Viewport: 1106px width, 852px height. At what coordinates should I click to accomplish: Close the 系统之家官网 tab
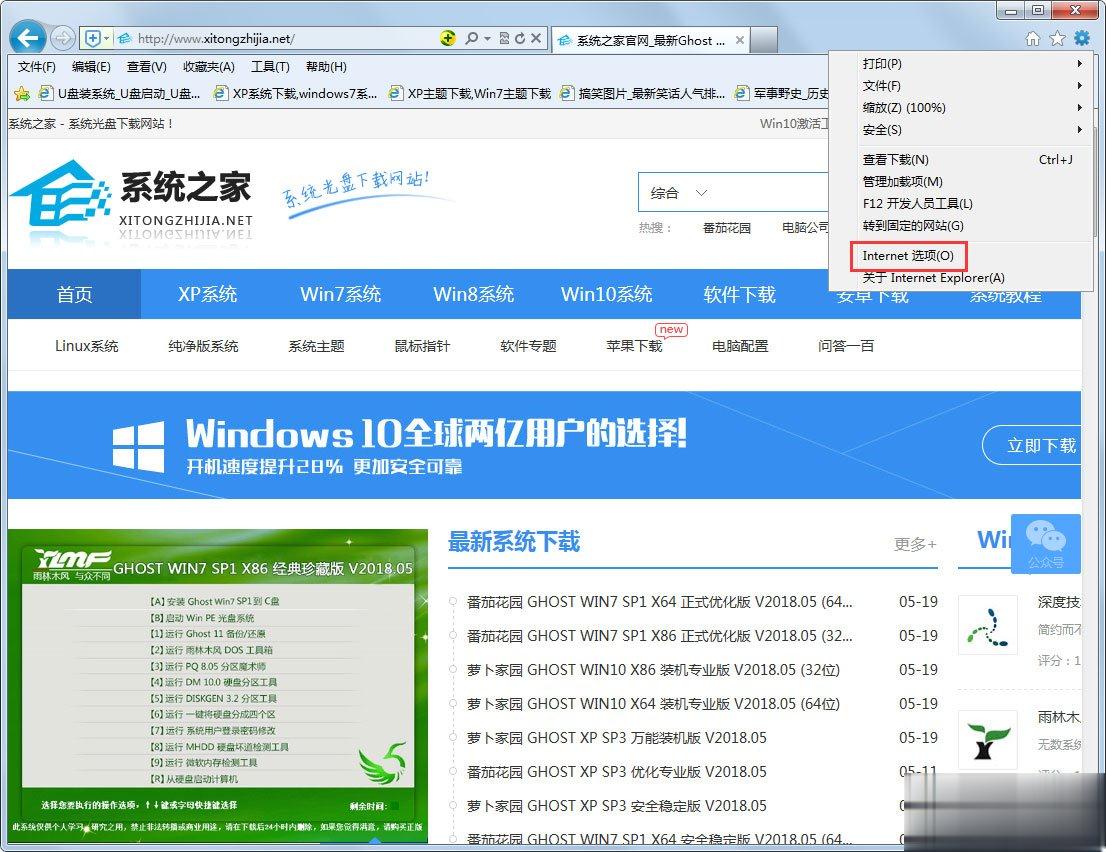(x=739, y=40)
